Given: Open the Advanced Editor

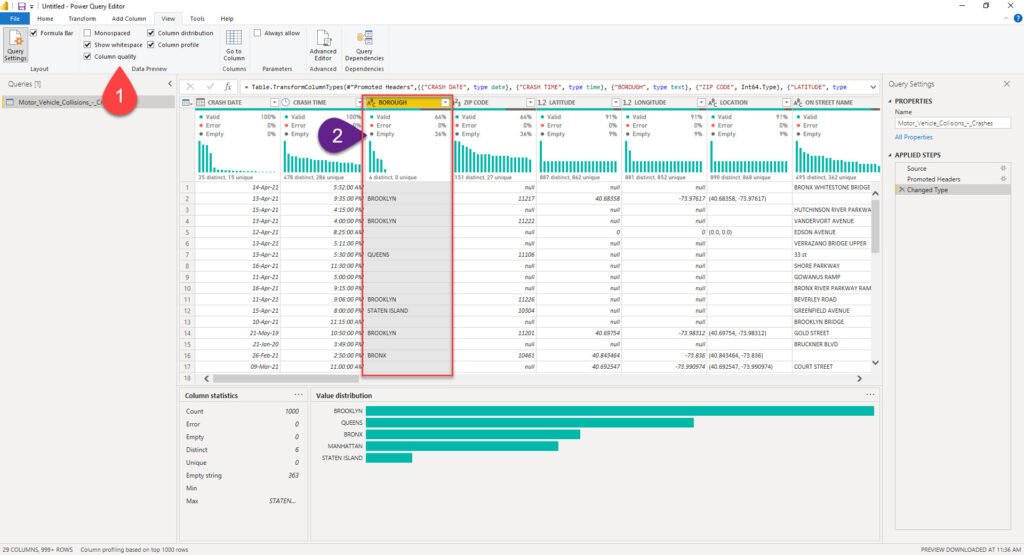Looking at the screenshot, I should point(323,45).
